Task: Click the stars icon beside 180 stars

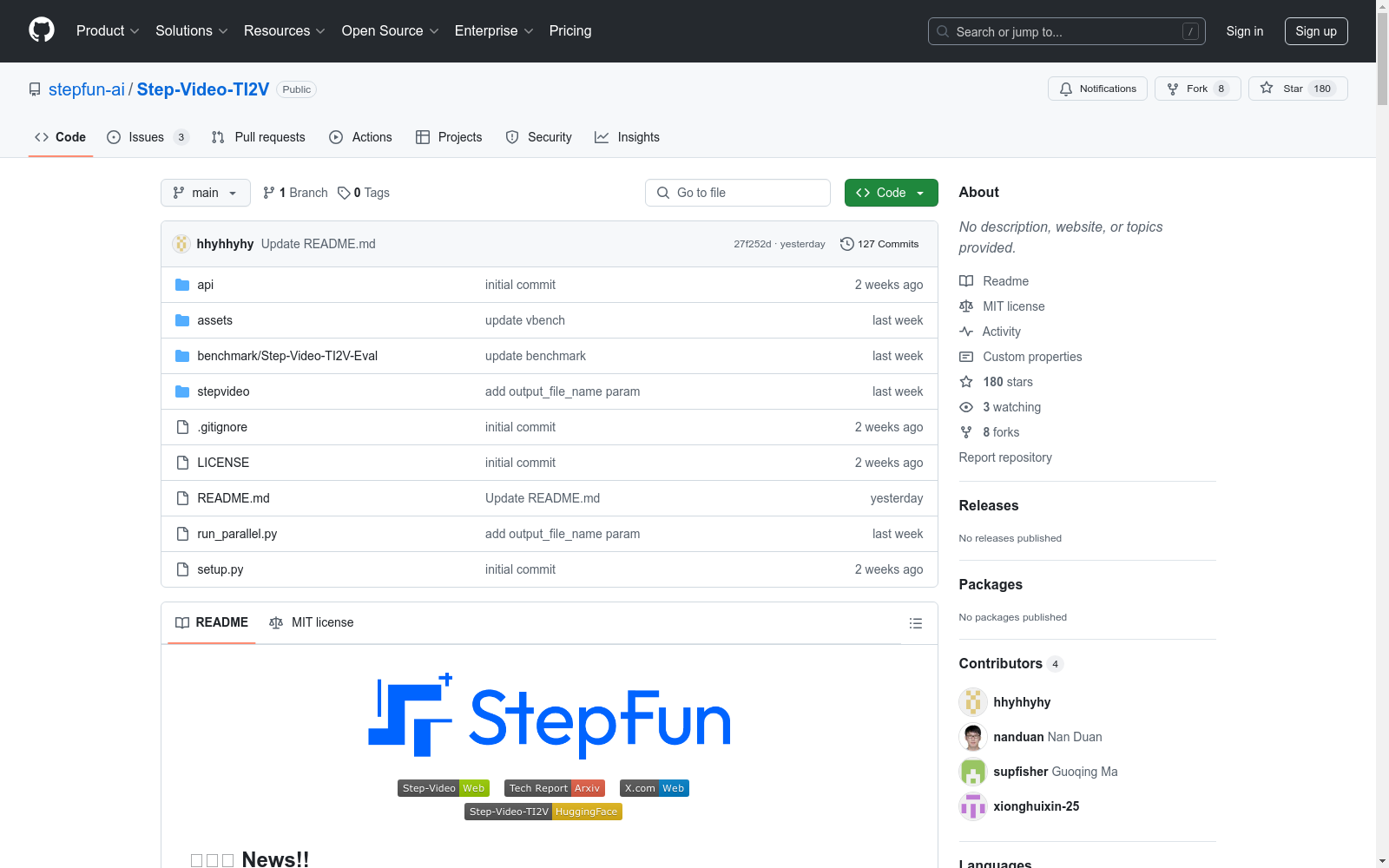Action: point(966,382)
